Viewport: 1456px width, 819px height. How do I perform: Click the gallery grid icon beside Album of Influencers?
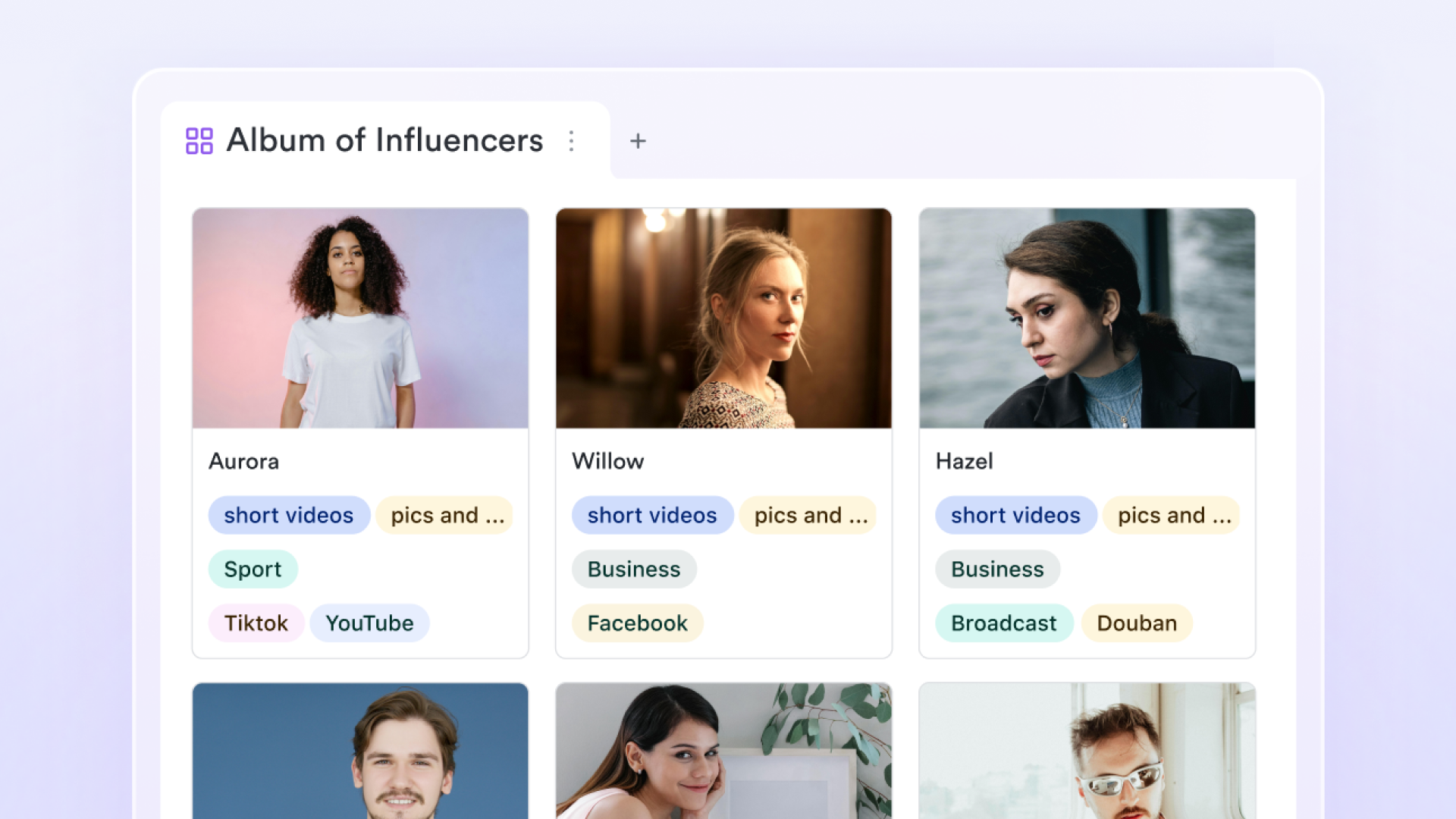199,141
